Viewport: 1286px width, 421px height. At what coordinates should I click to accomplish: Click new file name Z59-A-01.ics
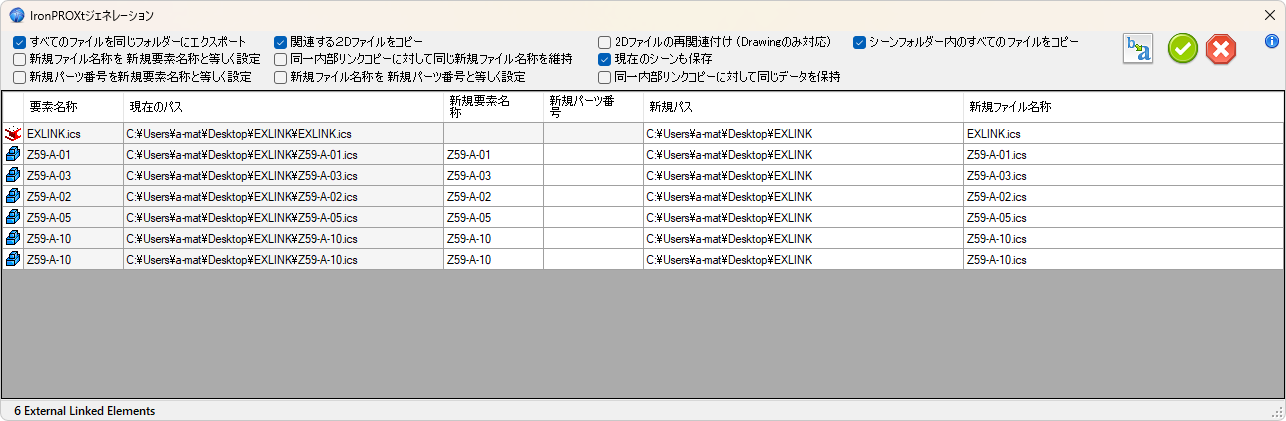click(1123, 154)
